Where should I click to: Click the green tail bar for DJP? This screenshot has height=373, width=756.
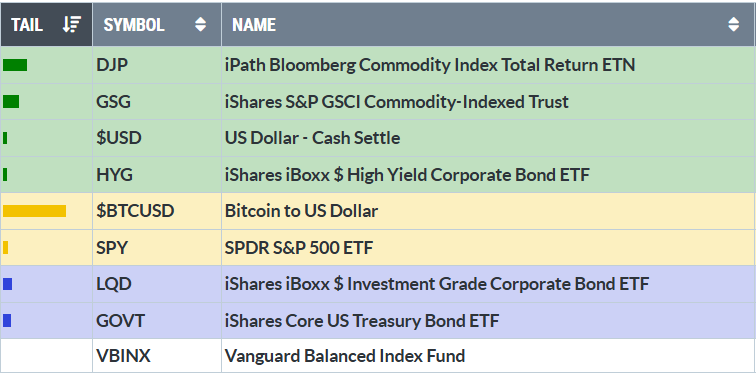coord(15,65)
